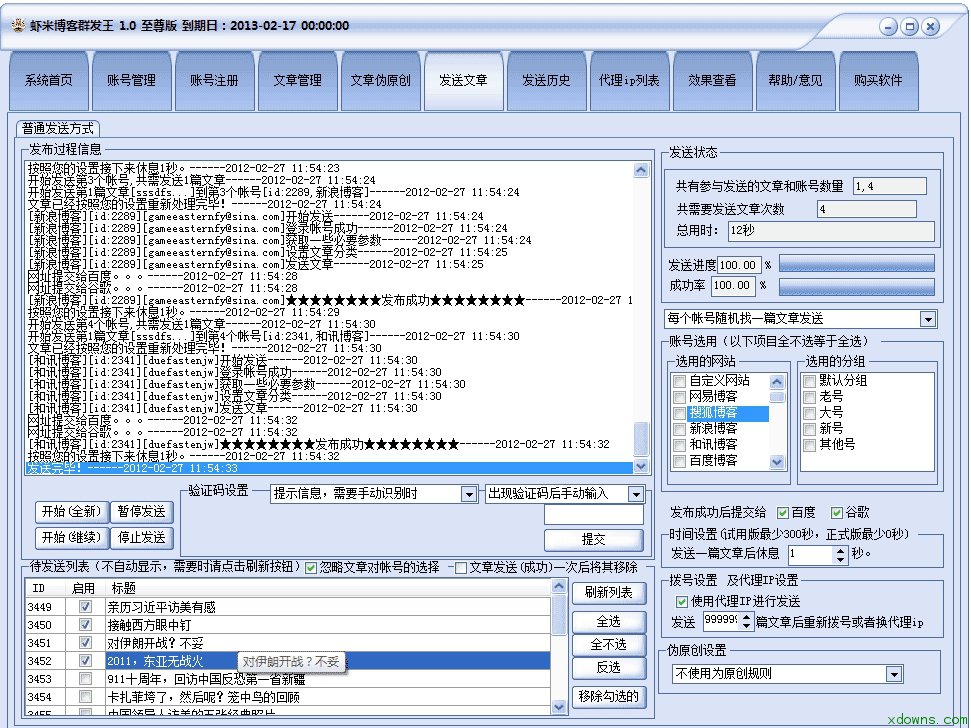Toggle 忽略文章对帐号的选择 checkbox
This screenshot has height=728, width=971.
(x=311, y=568)
